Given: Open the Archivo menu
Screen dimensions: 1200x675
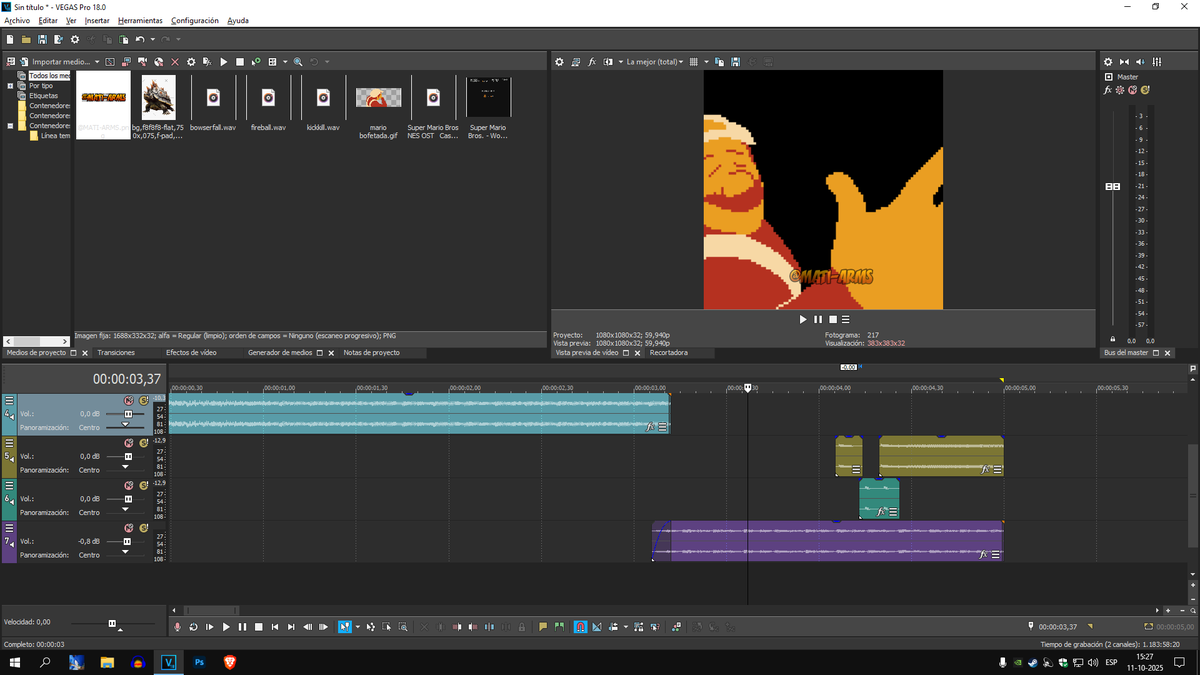Looking at the screenshot, I should (17, 20).
